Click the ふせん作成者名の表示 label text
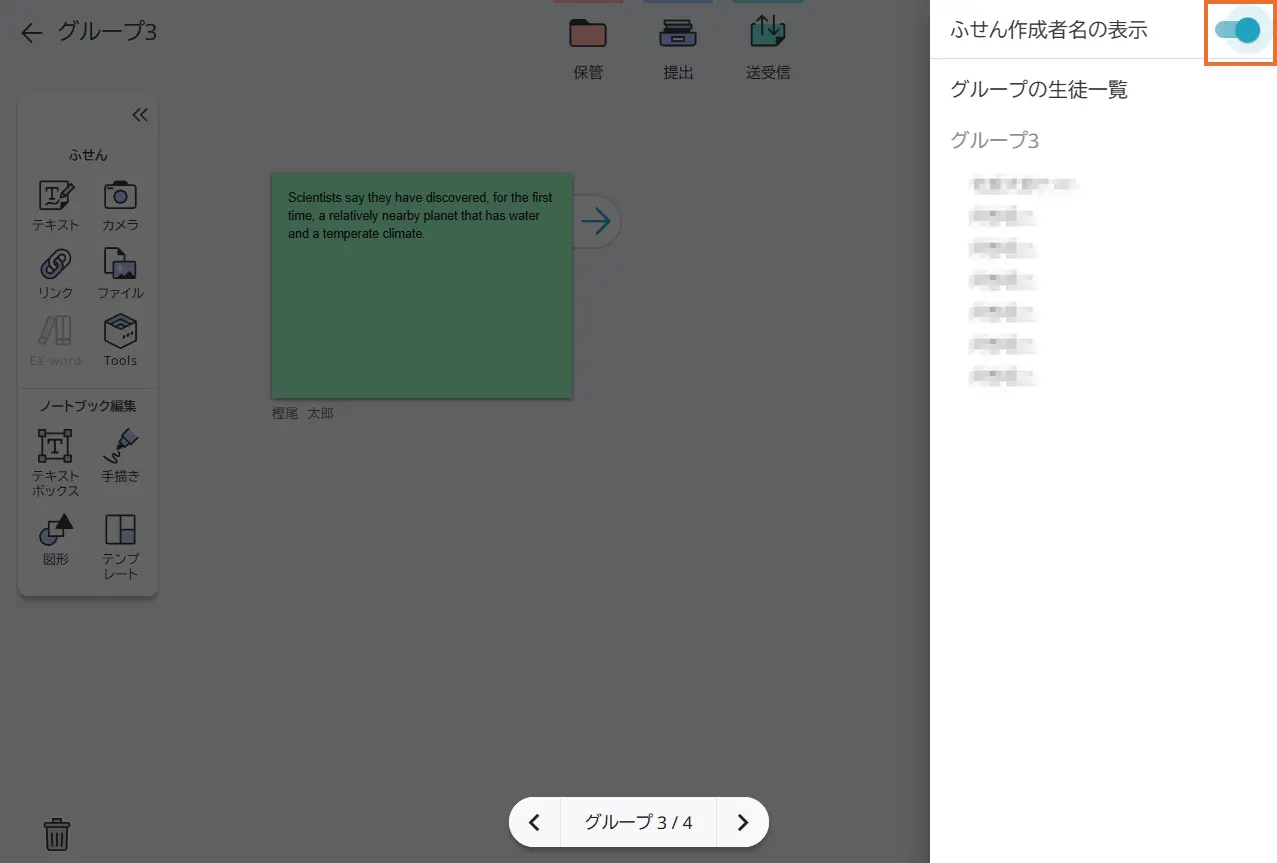Screen dimensions: 1277x863 pyautogui.click(x=1049, y=30)
